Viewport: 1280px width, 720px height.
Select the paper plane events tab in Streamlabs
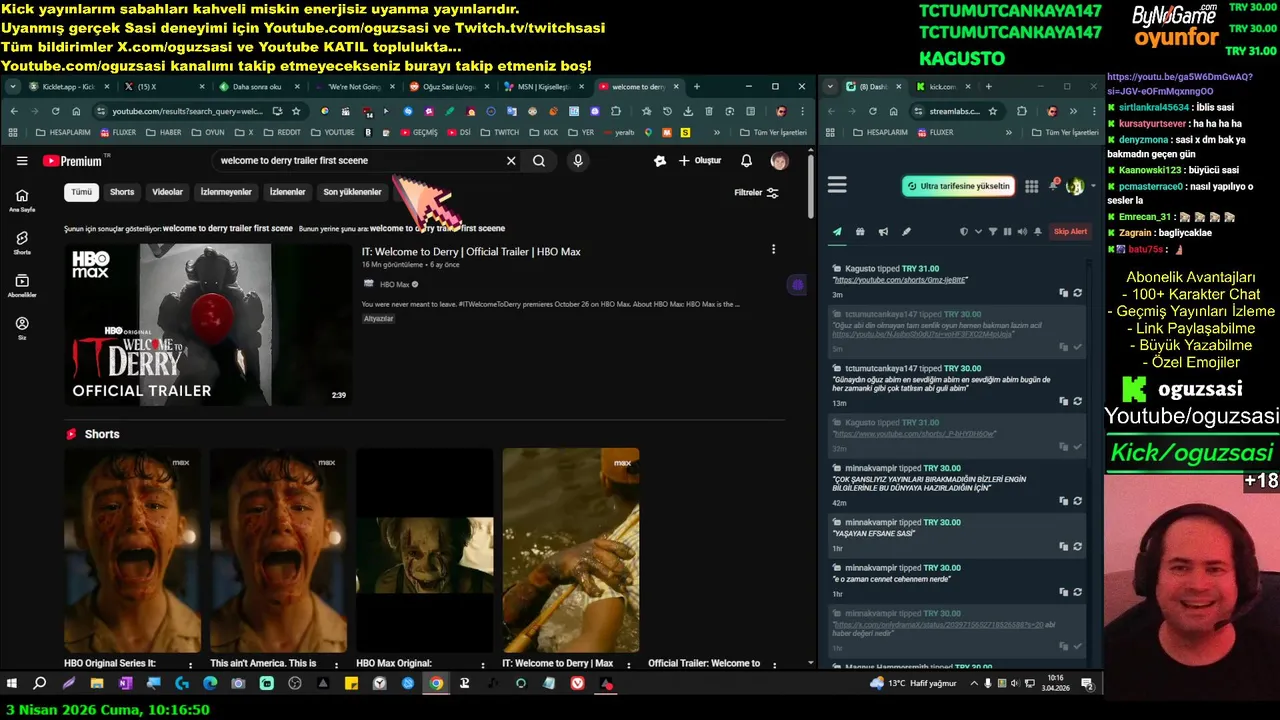click(x=837, y=232)
